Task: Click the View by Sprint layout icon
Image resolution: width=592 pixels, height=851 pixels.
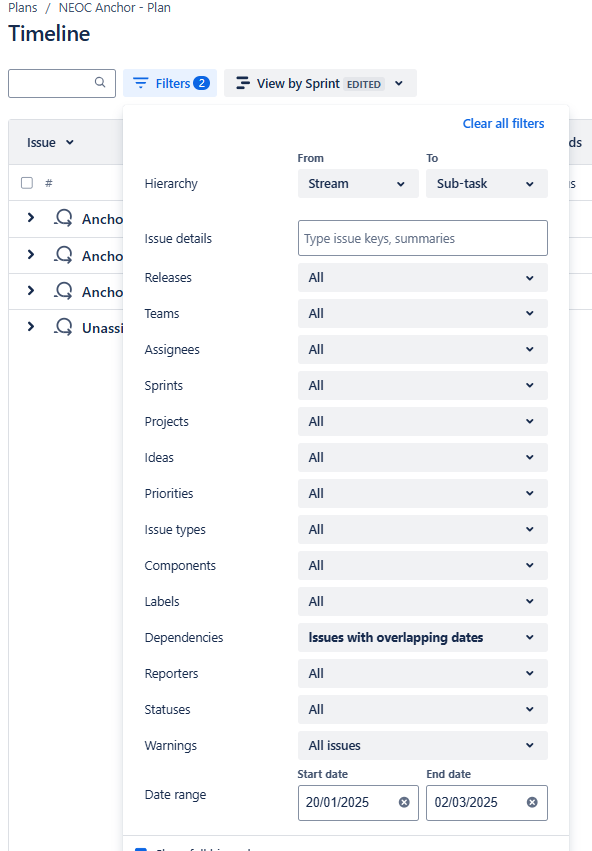Action: 243,83
